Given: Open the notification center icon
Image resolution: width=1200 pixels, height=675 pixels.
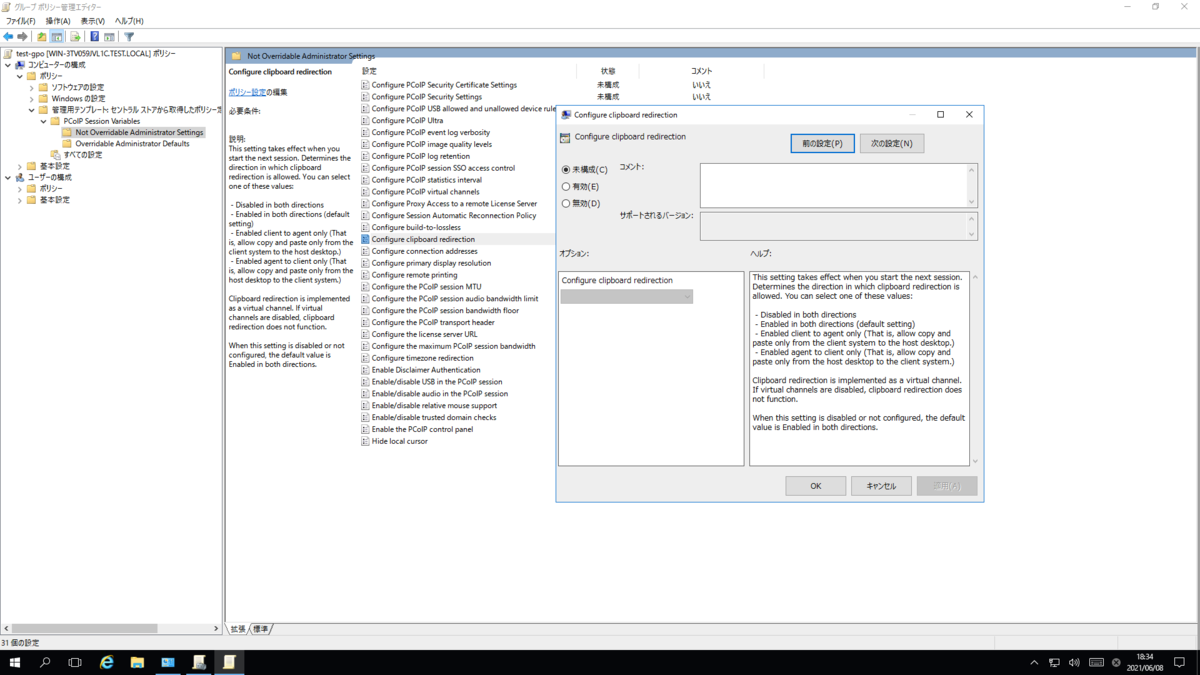Looking at the screenshot, I should point(1179,662).
